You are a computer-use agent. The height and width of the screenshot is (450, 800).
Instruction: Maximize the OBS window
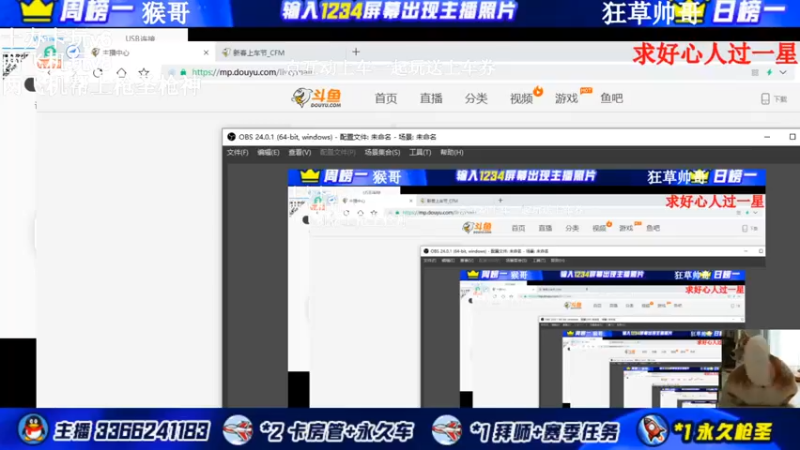(792, 137)
